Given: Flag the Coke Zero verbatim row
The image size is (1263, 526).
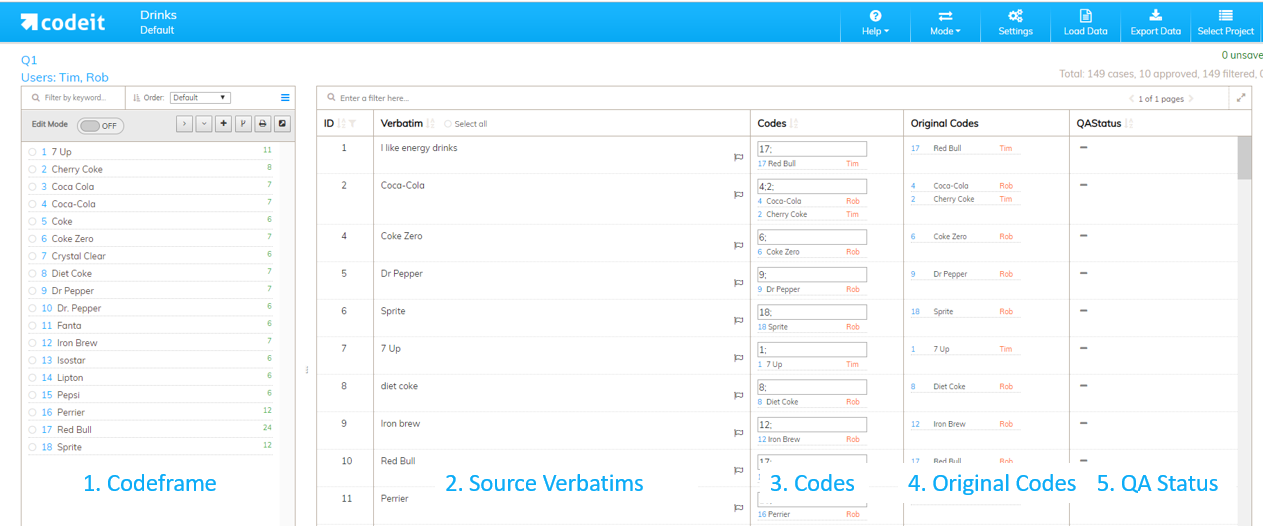Looking at the screenshot, I should tap(739, 245).
